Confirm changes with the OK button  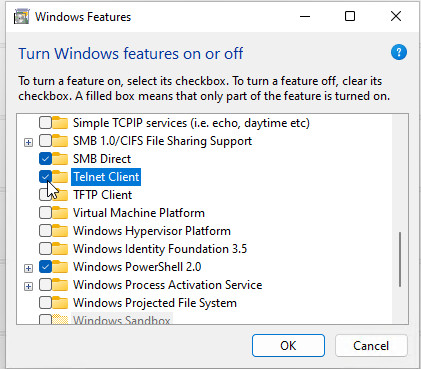(x=288, y=346)
